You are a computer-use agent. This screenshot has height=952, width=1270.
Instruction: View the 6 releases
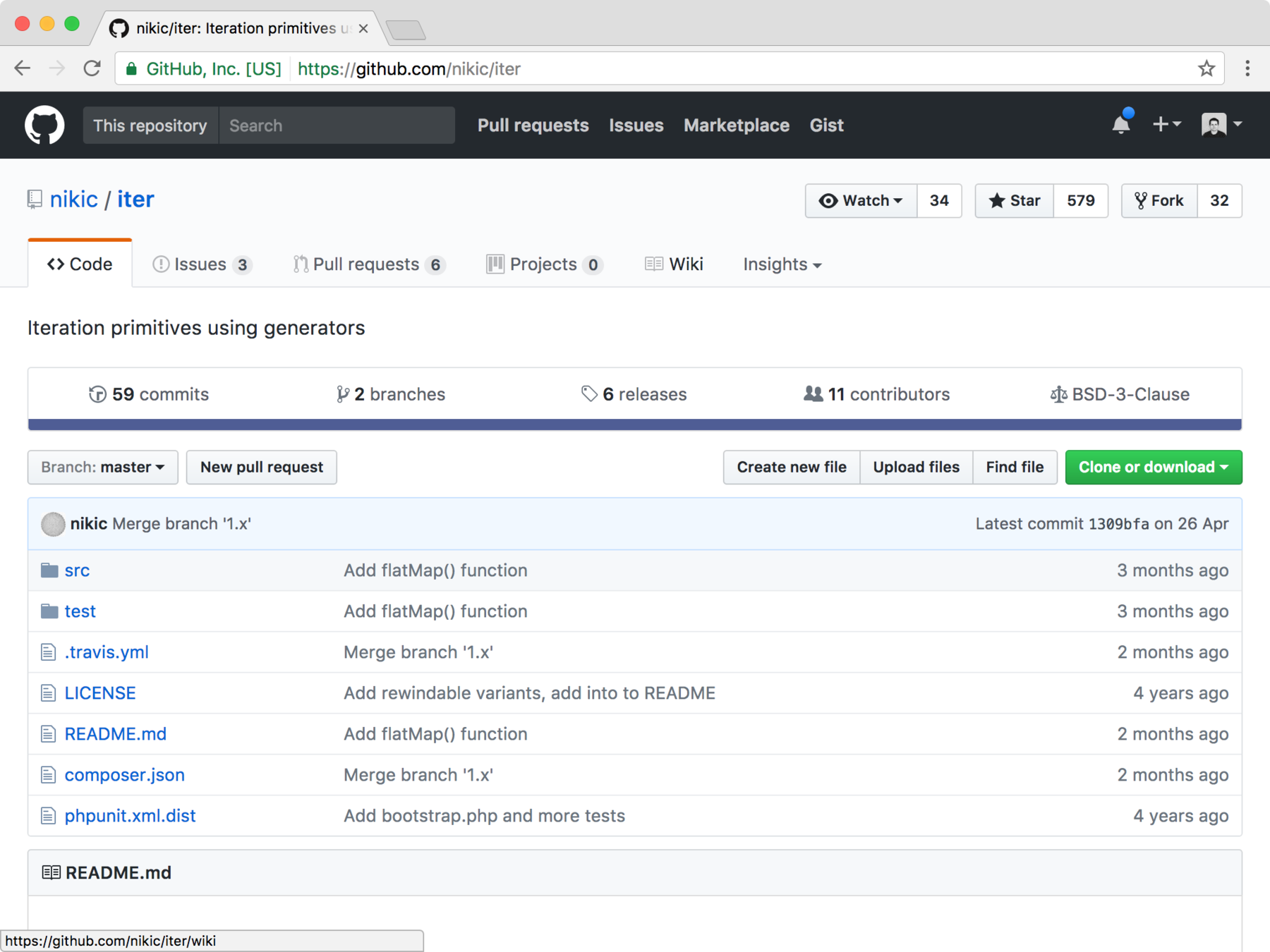tap(634, 394)
